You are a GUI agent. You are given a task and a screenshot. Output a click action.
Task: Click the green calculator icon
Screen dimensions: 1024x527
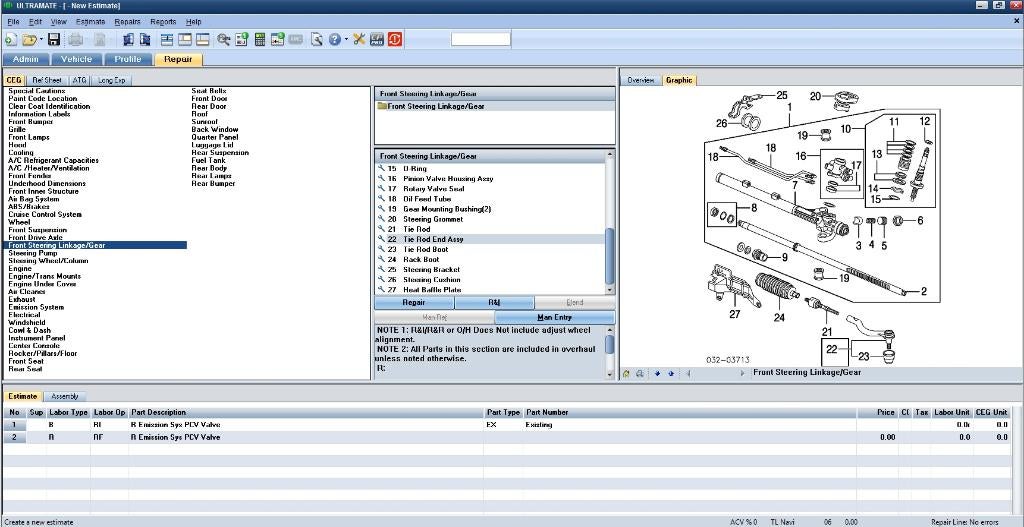point(260,40)
